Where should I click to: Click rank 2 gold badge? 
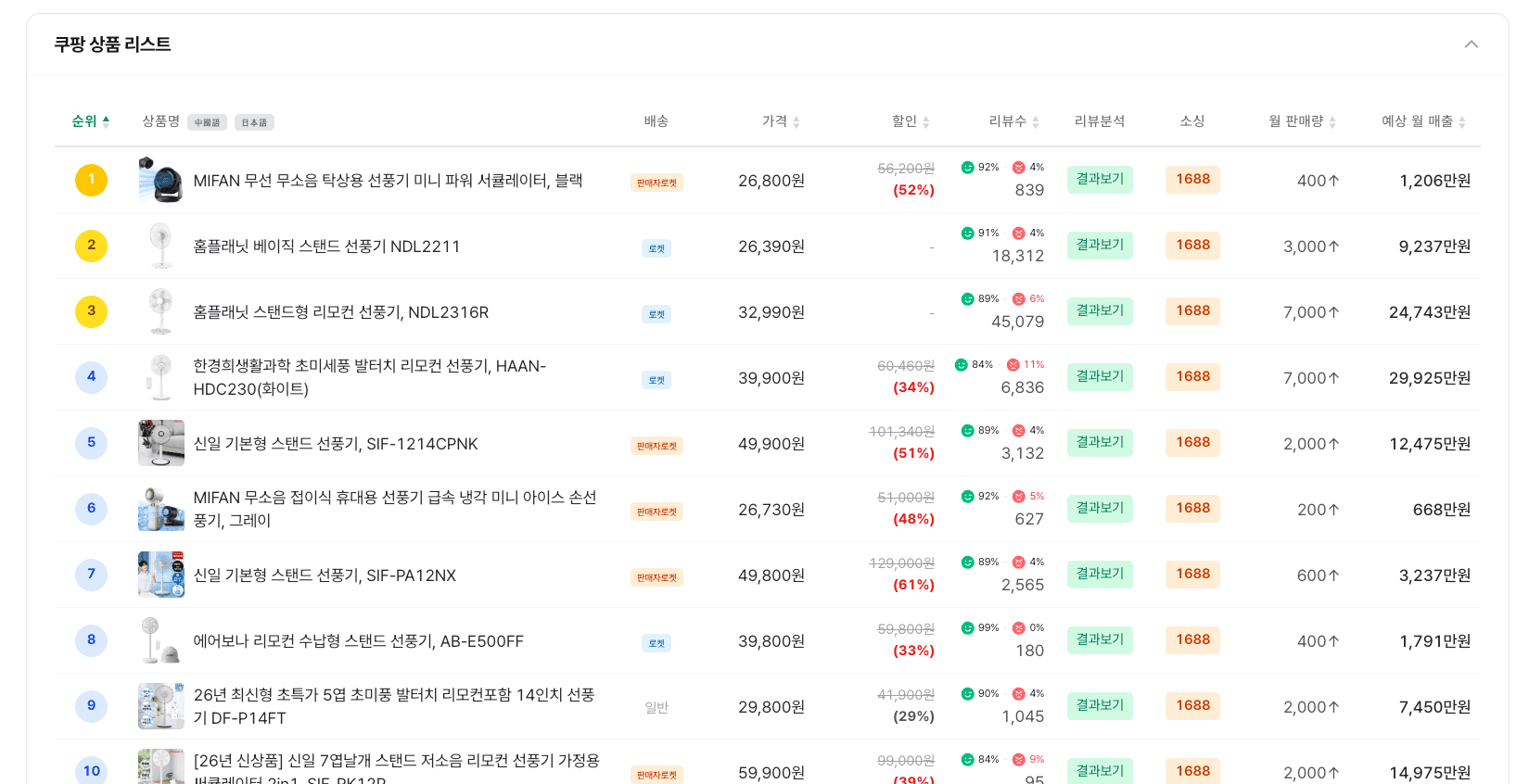click(x=91, y=246)
